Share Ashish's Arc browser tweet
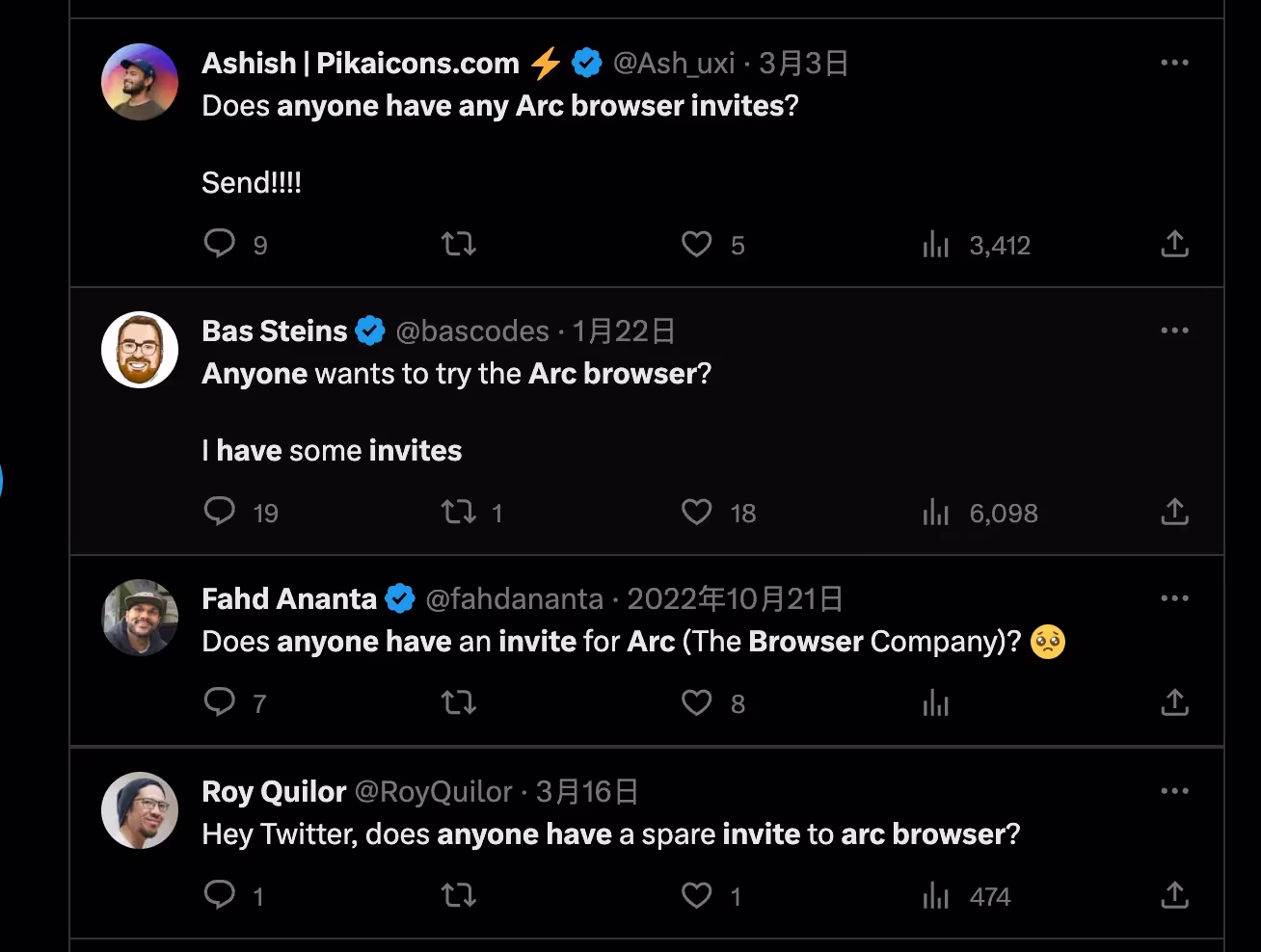 (1174, 244)
